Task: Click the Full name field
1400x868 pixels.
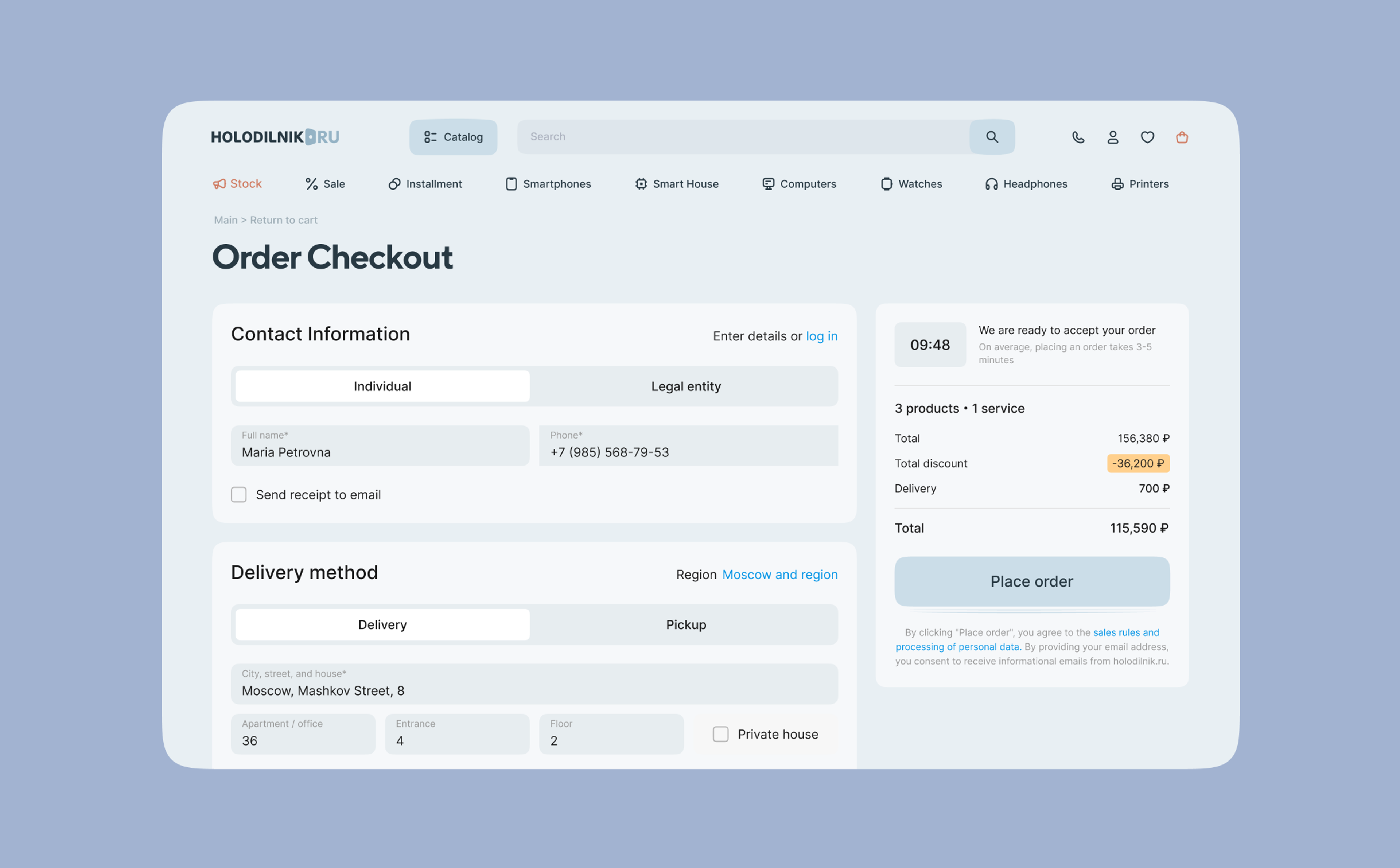Action: coord(380,445)
